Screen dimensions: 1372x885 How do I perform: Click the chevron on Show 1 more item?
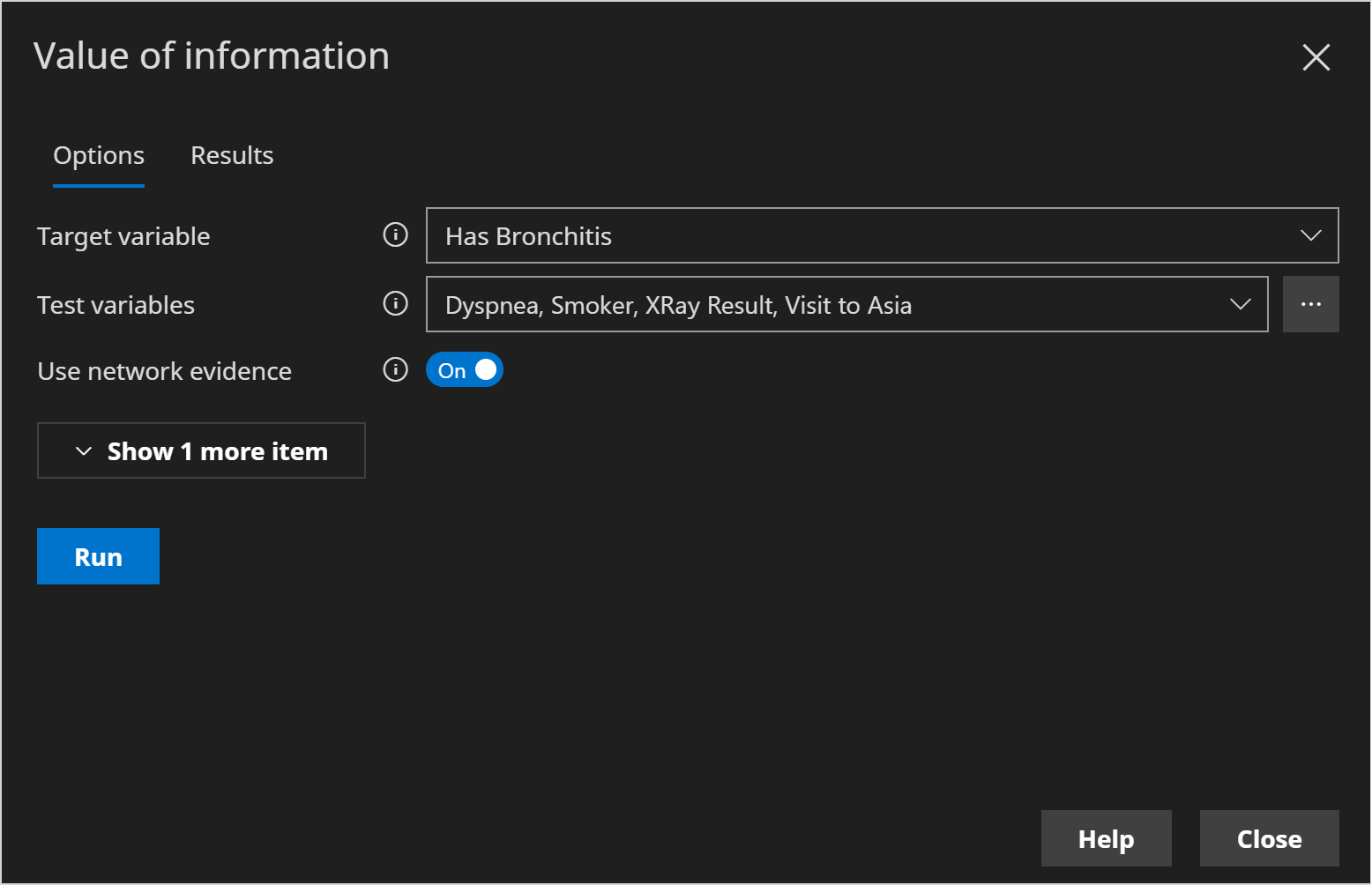(83, 450)
